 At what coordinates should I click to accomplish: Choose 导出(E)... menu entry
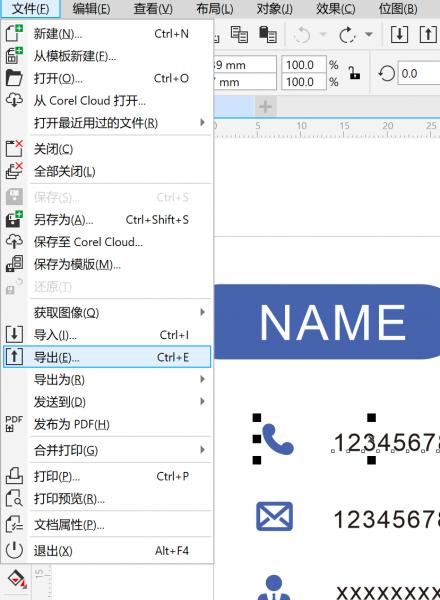[107, 357]
